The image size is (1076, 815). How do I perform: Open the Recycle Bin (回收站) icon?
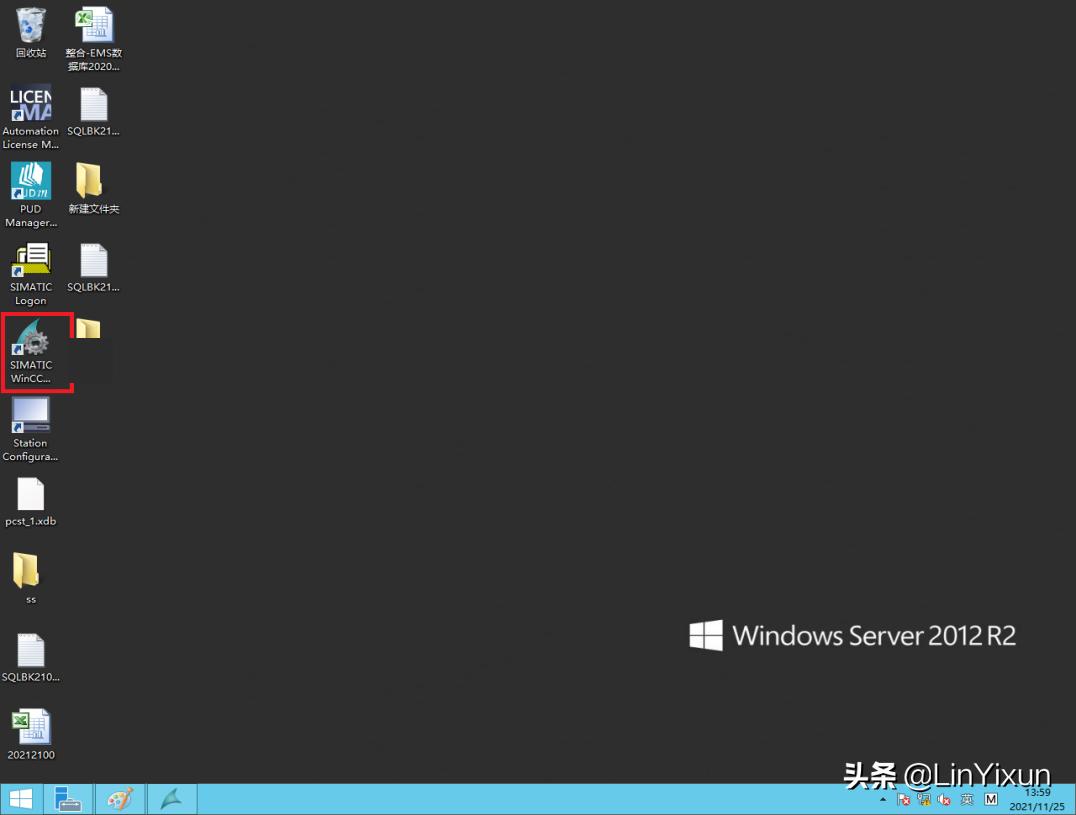(x=31, y=32)
